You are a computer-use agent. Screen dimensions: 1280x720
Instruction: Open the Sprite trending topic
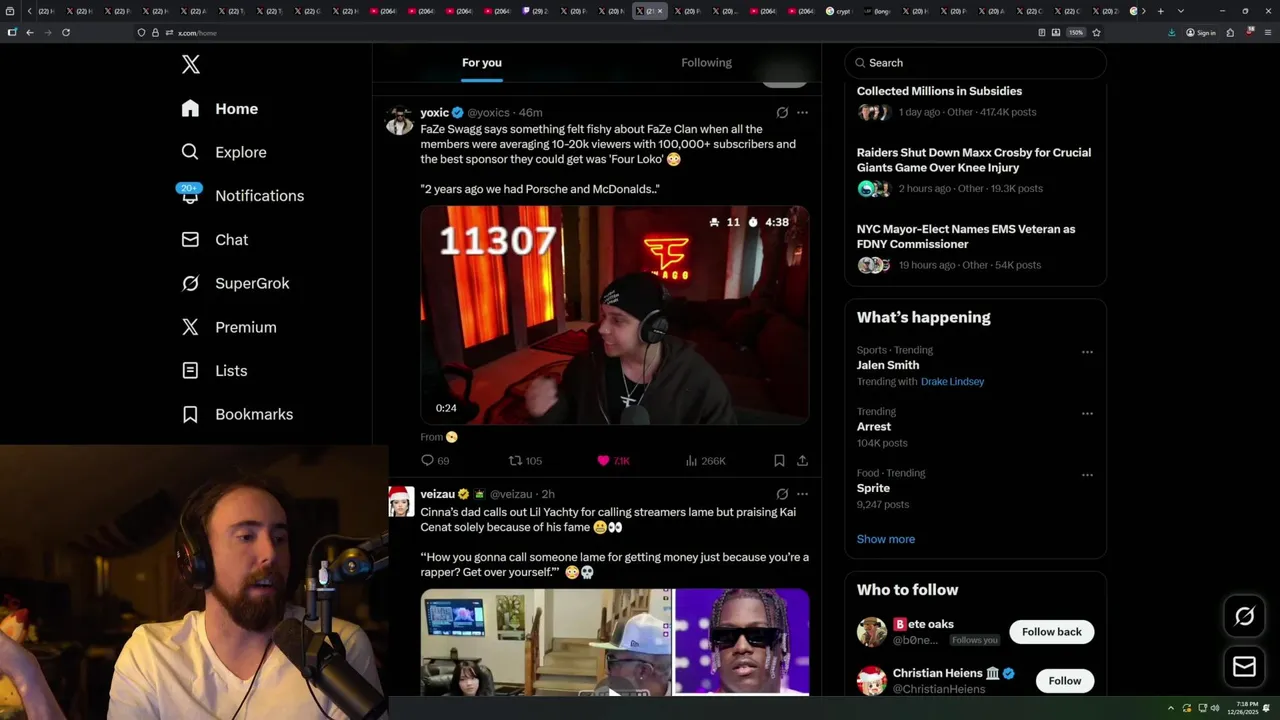873,489
